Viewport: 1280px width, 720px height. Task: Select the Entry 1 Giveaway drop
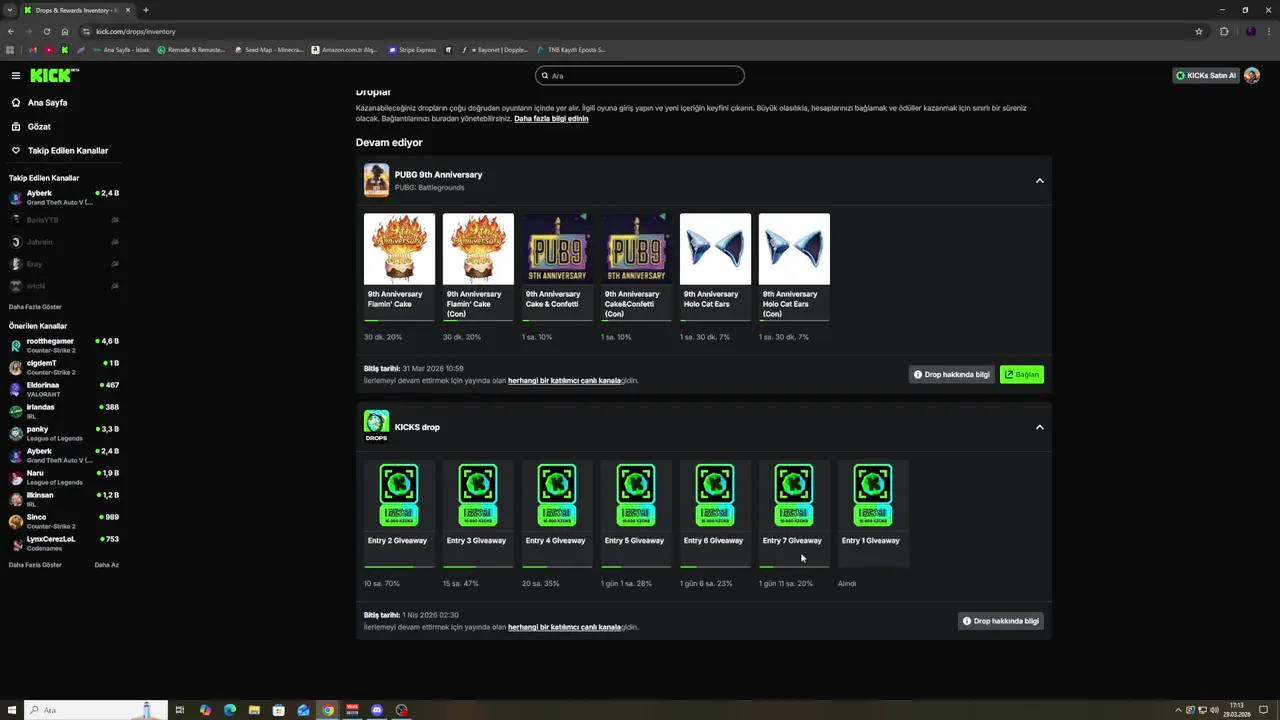coord(873,513)
